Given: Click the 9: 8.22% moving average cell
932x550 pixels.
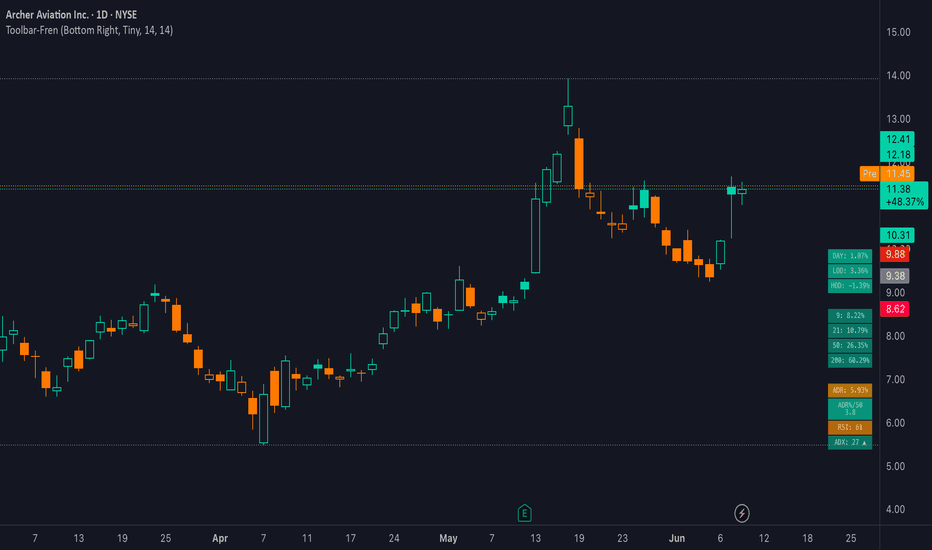Looking at the screenshot, I should pyautogui.click(x=850, y=315).
